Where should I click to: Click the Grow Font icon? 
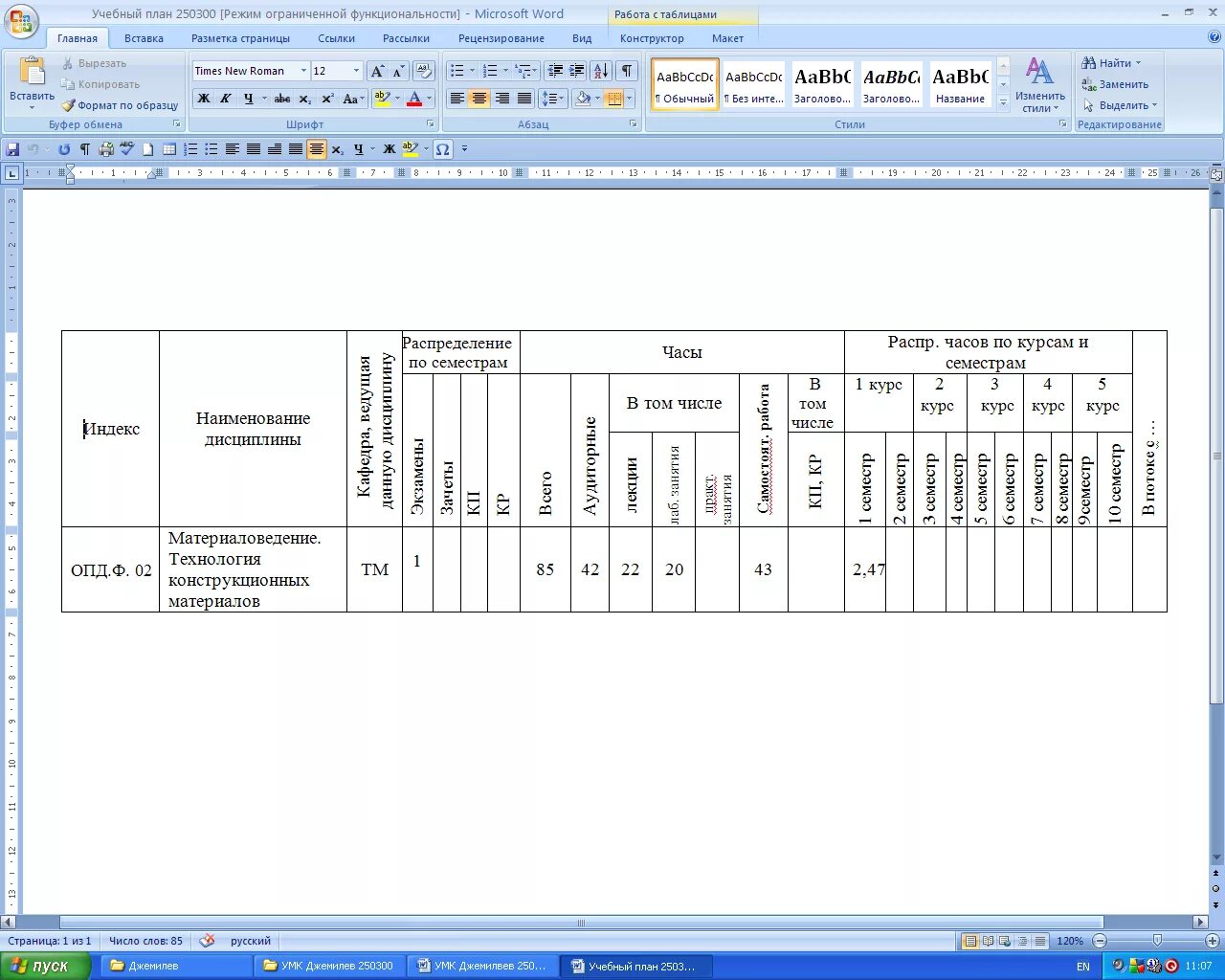click(377, 71)
